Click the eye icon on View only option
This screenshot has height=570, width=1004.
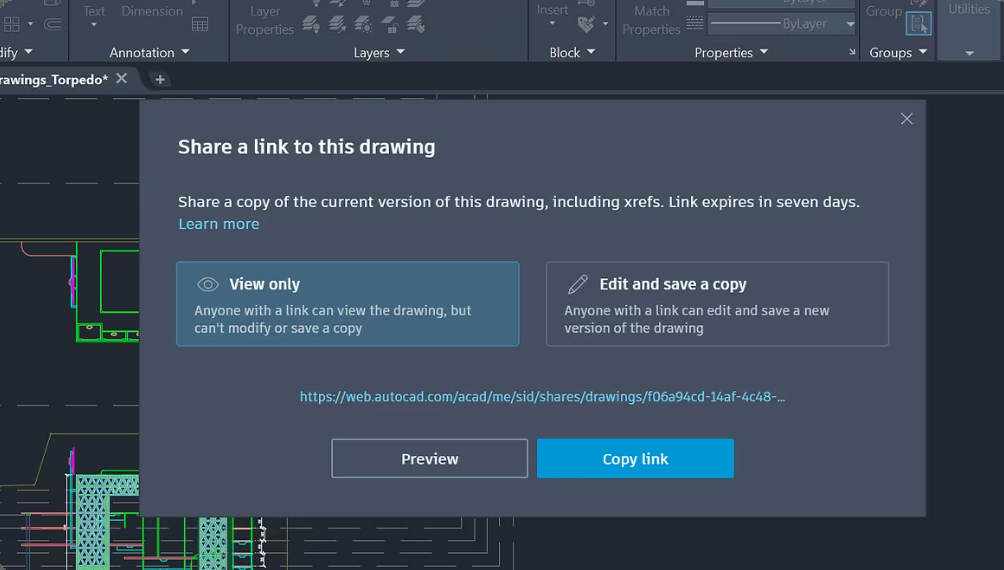tap(208, 284)
